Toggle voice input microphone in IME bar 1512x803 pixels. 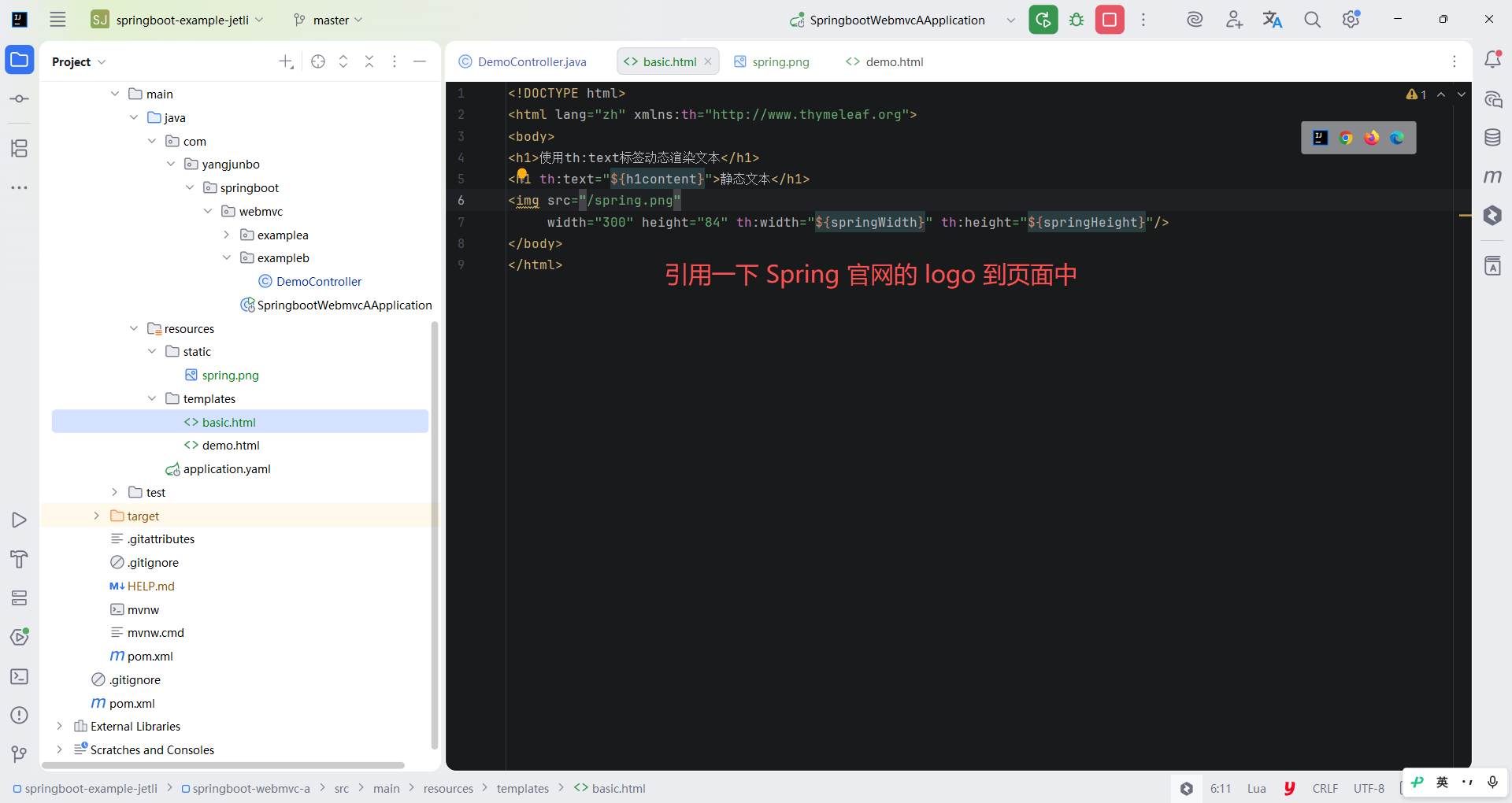coord(1492,782)
